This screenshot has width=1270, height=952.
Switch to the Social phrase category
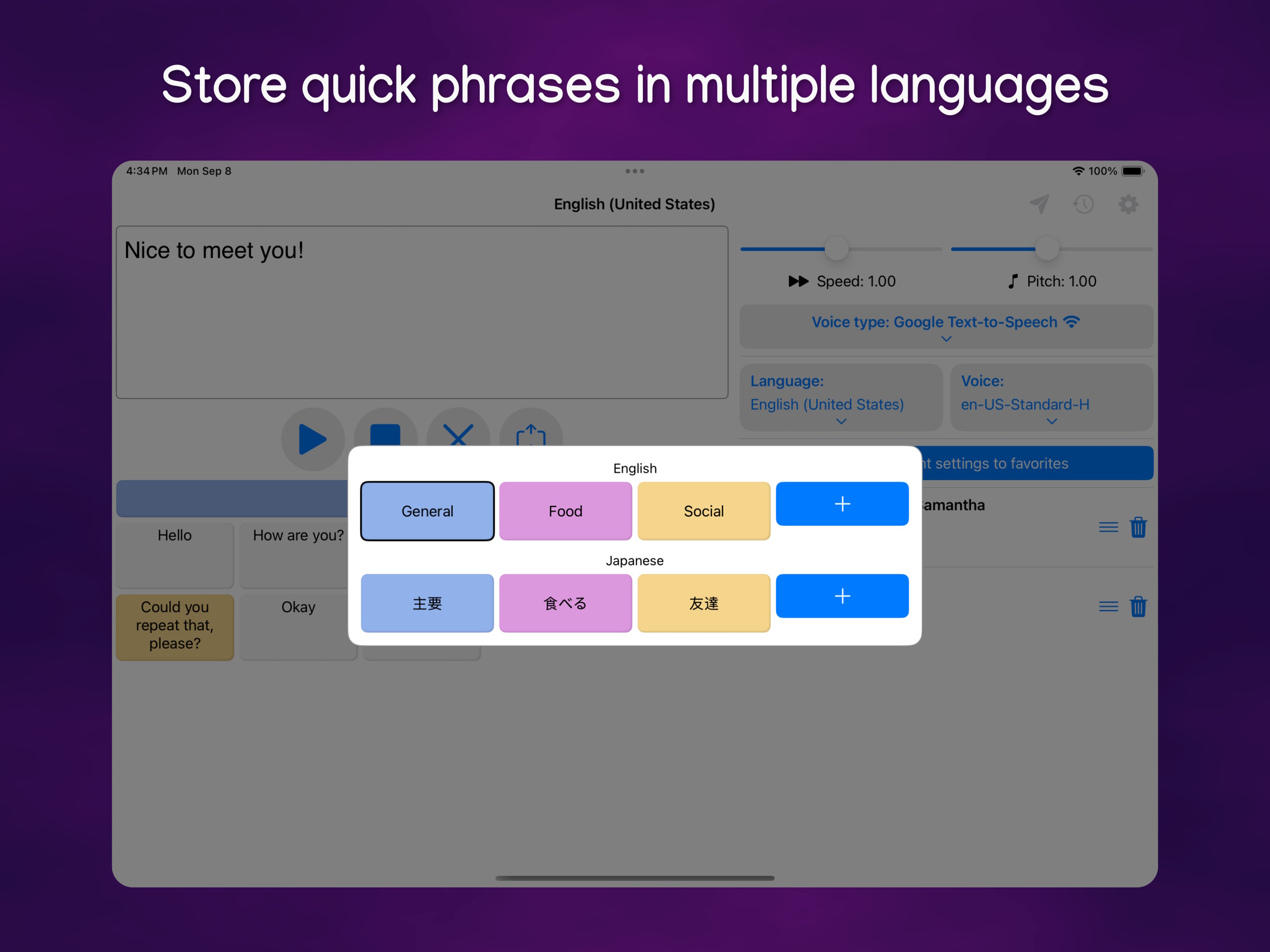[703, 510]
